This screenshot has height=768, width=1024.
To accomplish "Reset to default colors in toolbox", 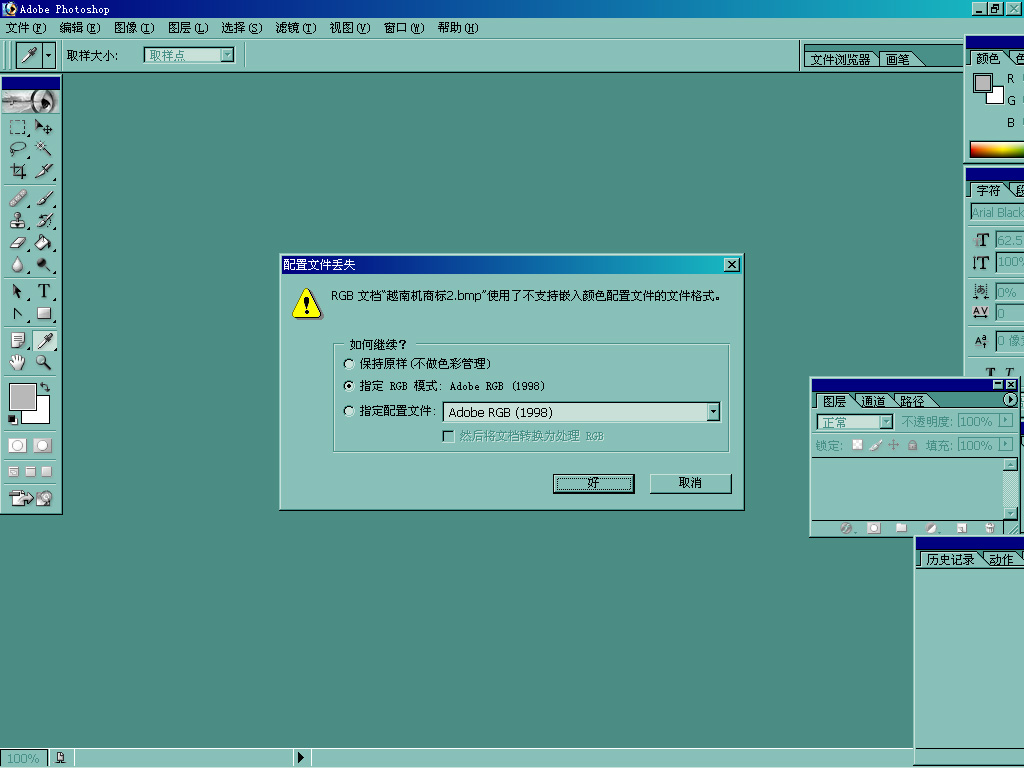I will (12, 419).
